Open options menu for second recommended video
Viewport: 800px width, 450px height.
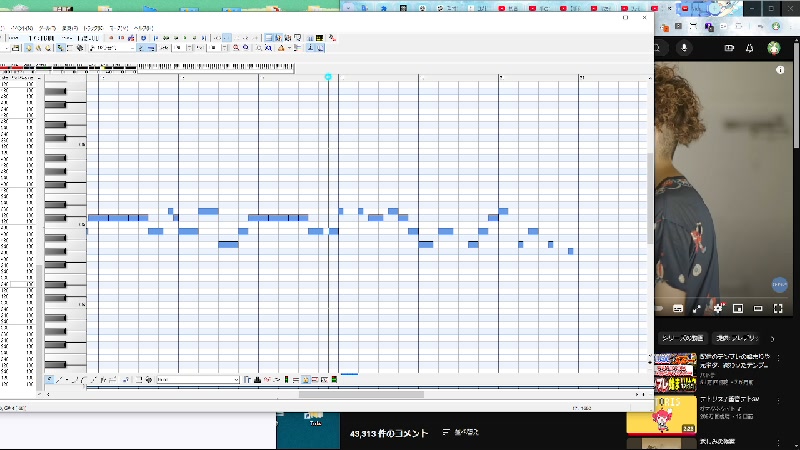click(779, 401)
